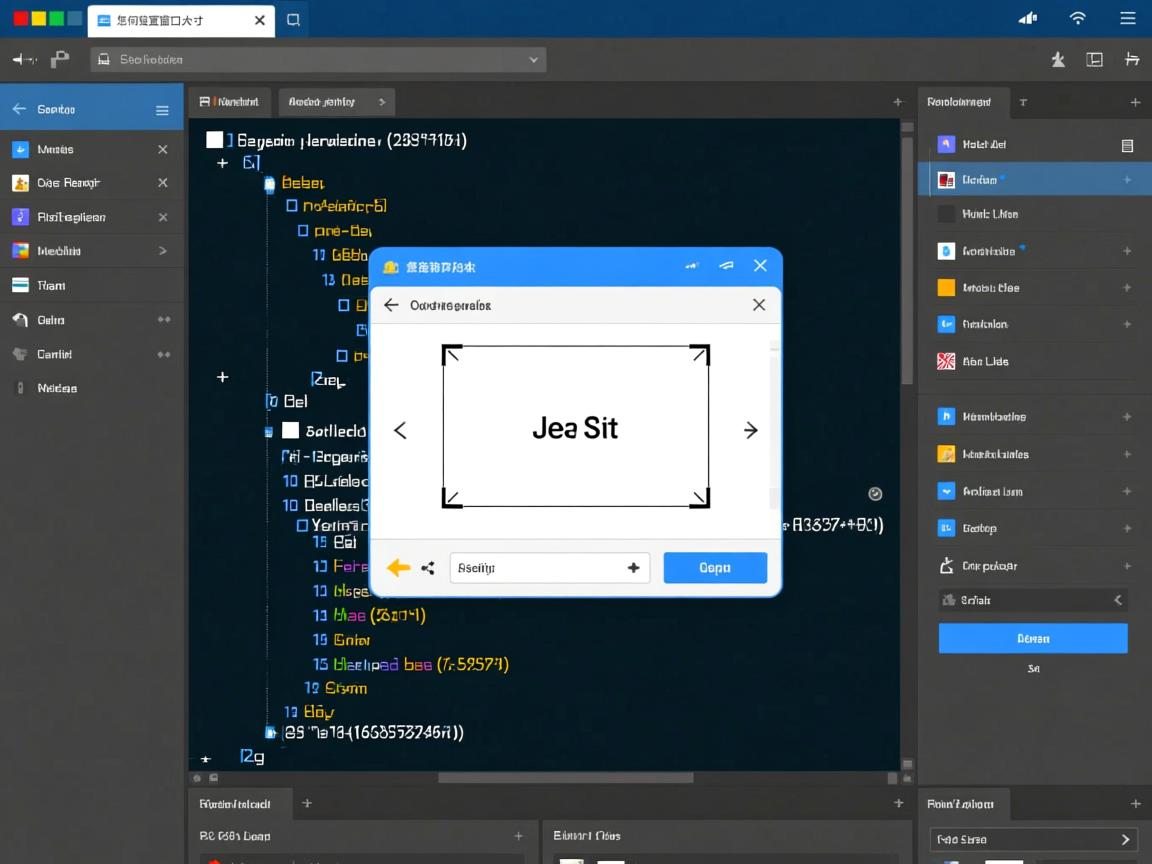The height and width of the screenshot is (864, 1152).
Task: Expand the plus node below the tree root
Action: click(x=222, y=162)
